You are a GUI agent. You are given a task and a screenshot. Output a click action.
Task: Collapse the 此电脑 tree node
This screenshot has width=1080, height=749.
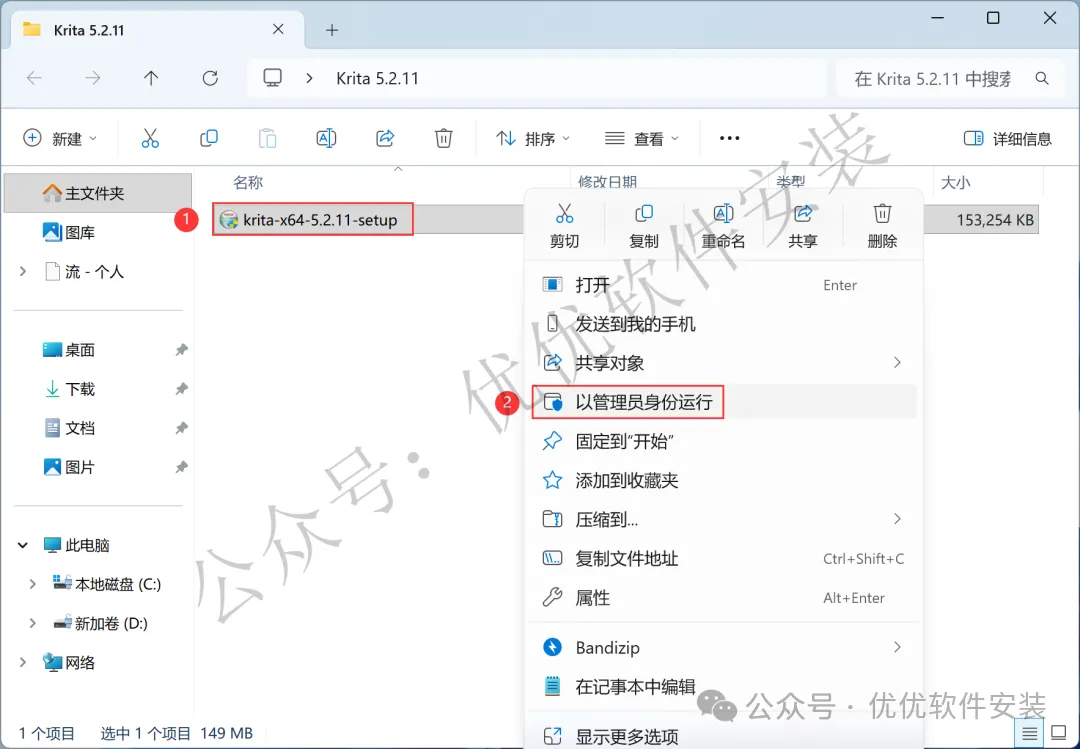tap(23, 545)
